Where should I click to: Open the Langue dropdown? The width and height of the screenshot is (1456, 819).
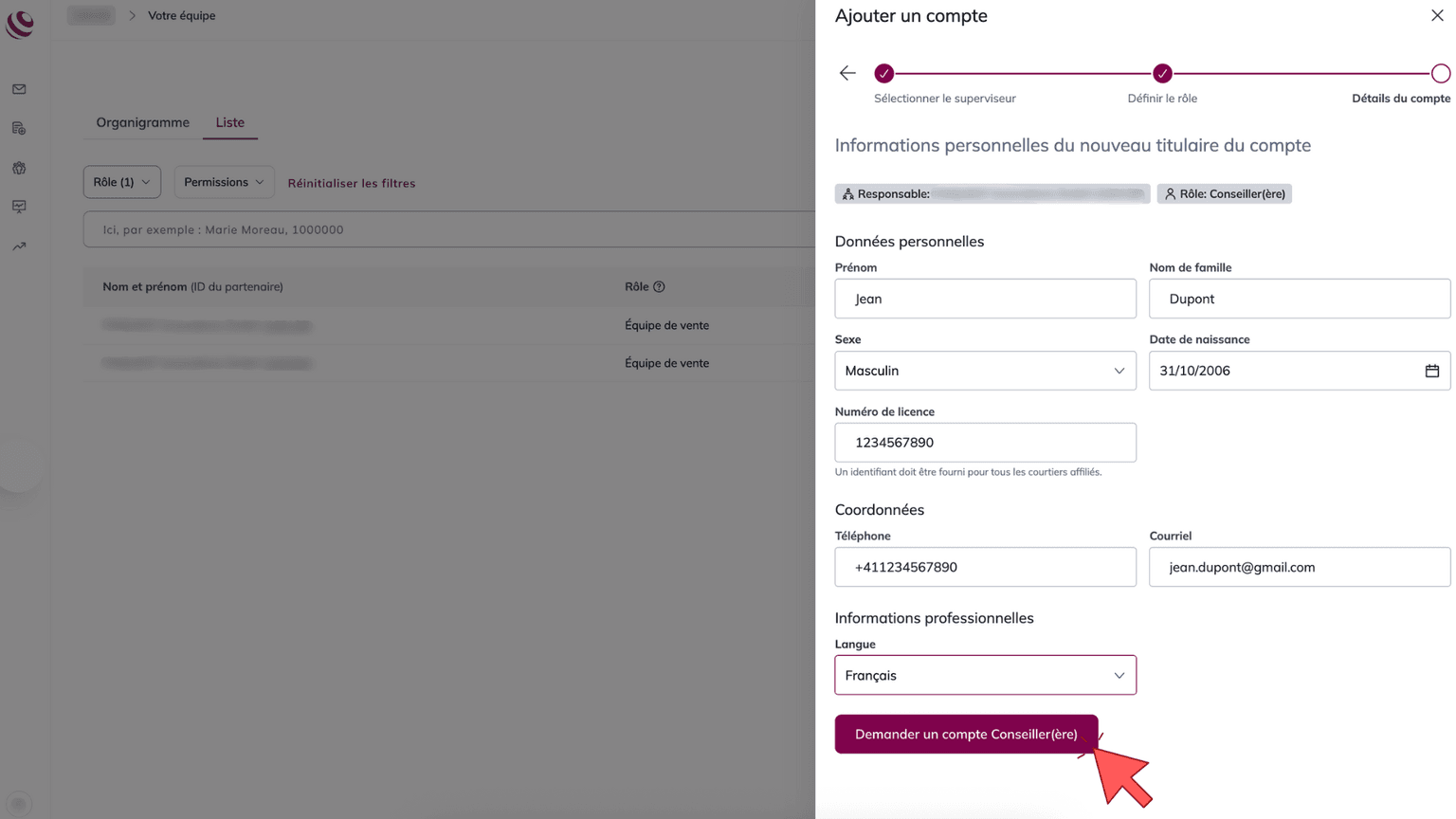point(985,676)
